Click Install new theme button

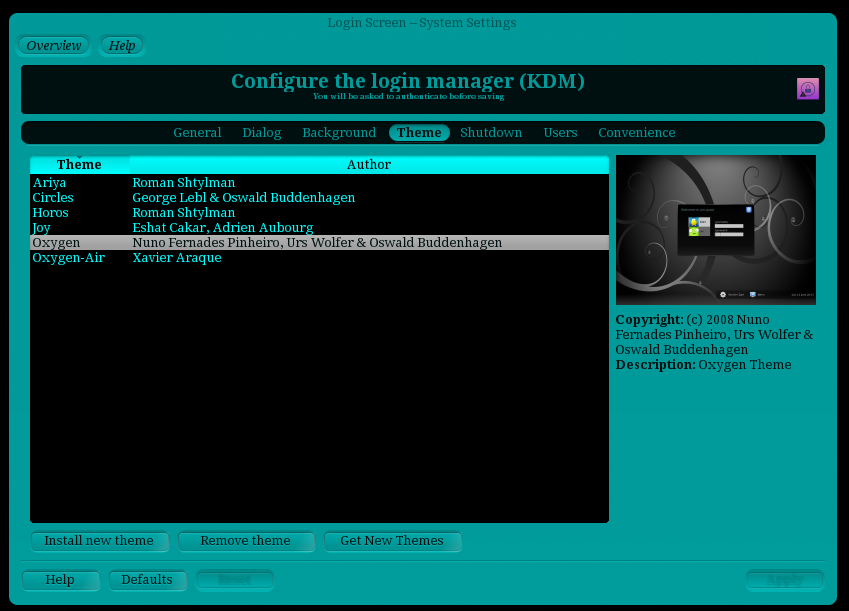coord(99,541)
